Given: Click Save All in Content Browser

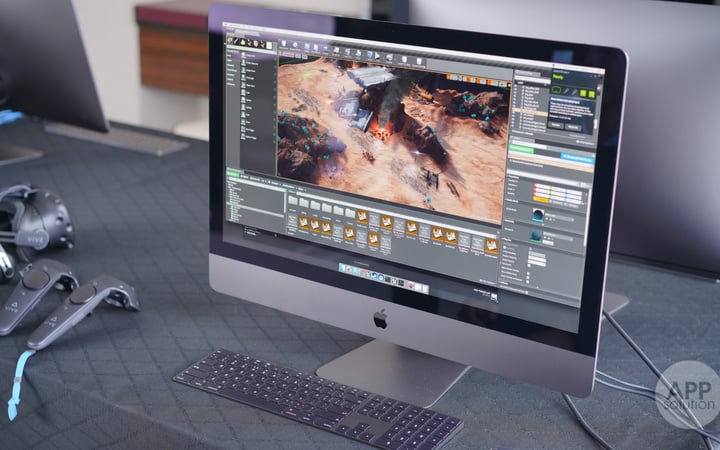Looking at the screenshot, I should (x=254, y=178).
